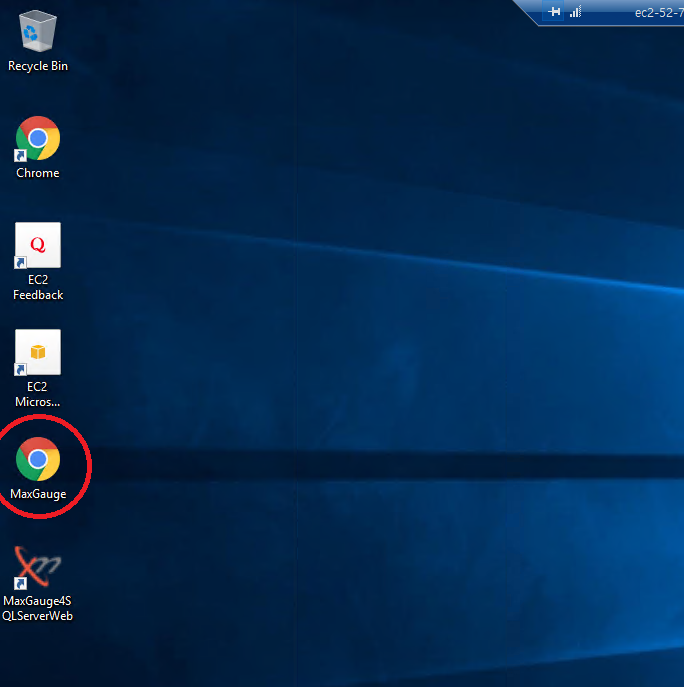Select the Recycle Bin desktop icon

(x=38, y=31)
